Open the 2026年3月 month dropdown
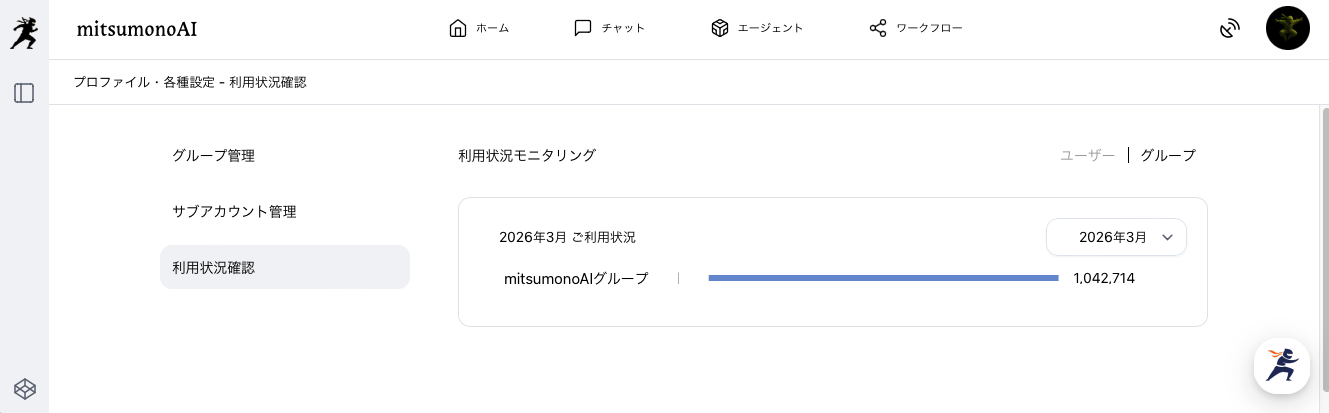This screenshot has width=1329, height=413. pos(1115,237)
